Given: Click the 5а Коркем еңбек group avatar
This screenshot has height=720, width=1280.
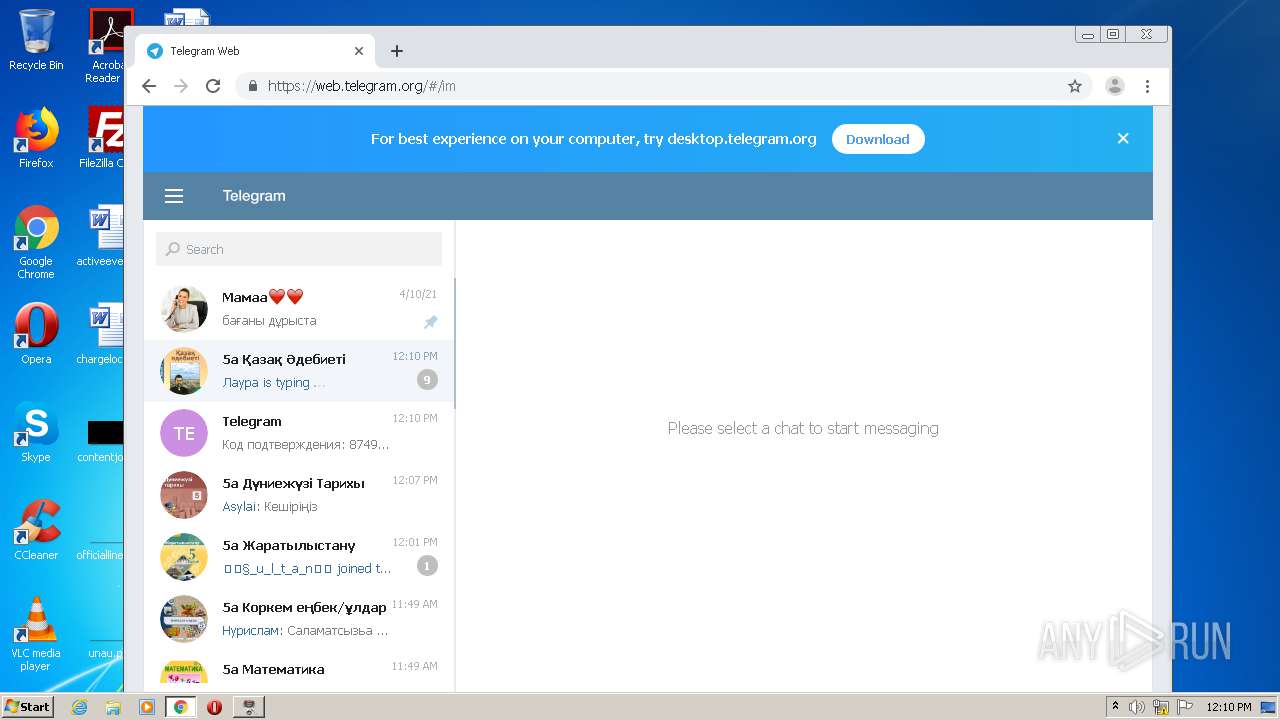Looking at the screenshot, I should click(184, 619).
